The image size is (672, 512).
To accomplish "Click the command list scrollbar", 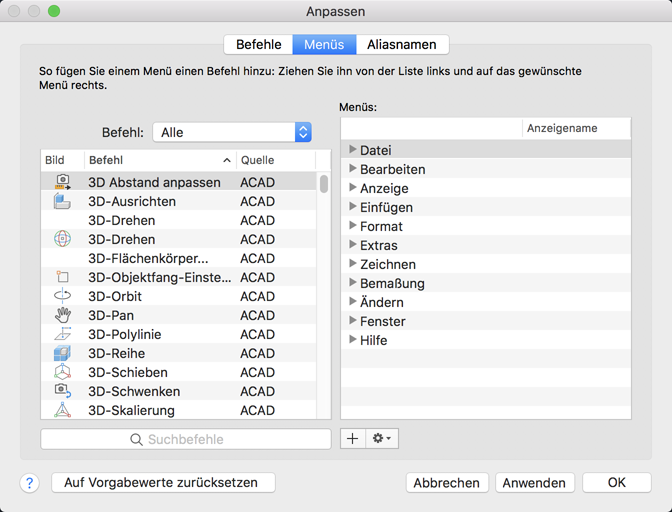I will [324, 185].
